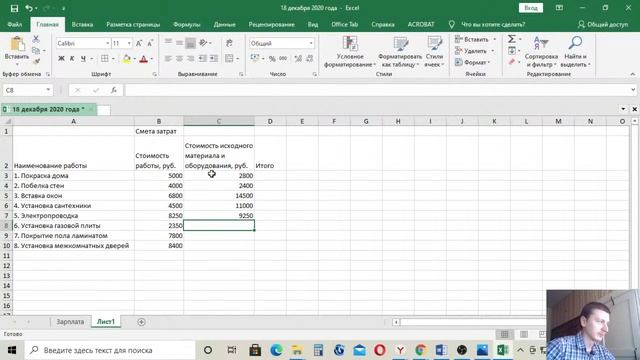Center text horizontally
This screenshot has width=640, height=360.
(179, 59)
